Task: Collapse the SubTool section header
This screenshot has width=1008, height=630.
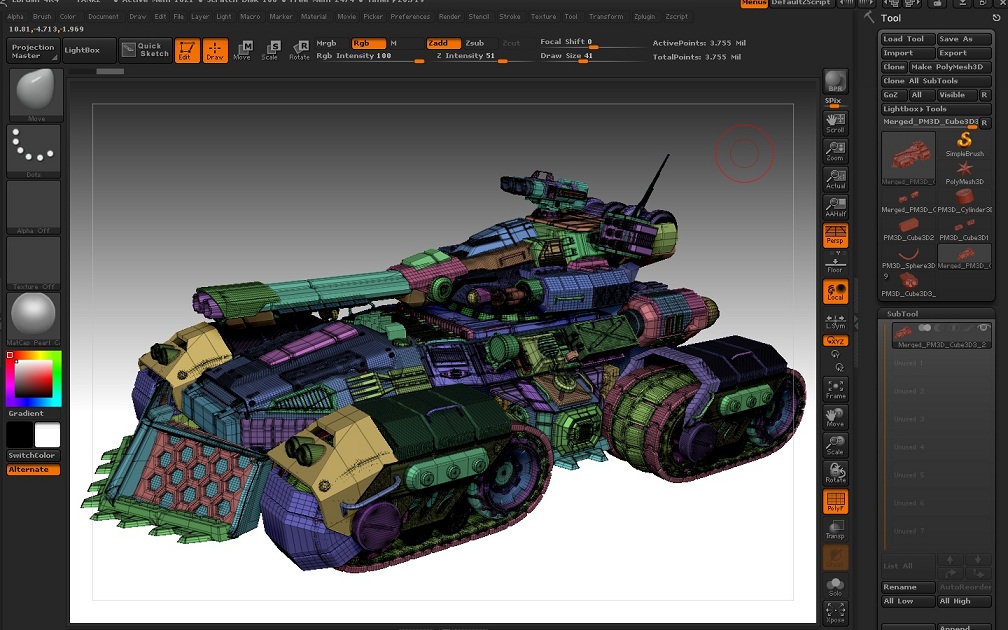Action: [903, 314]
